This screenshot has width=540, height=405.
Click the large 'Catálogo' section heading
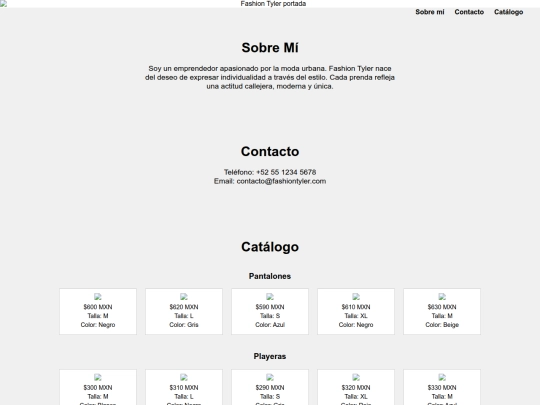pyautogui.click(x=270, y=247)
